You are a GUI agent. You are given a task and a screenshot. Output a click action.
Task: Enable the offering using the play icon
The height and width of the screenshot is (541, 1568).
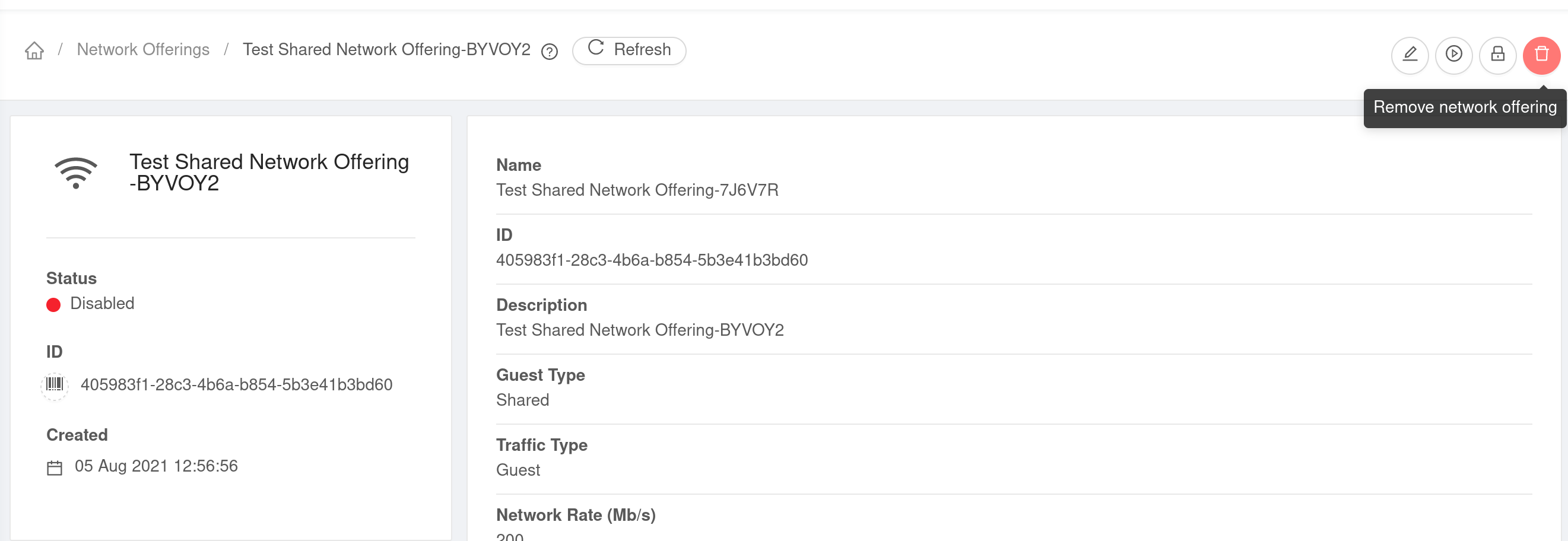tap(1454, 55)
